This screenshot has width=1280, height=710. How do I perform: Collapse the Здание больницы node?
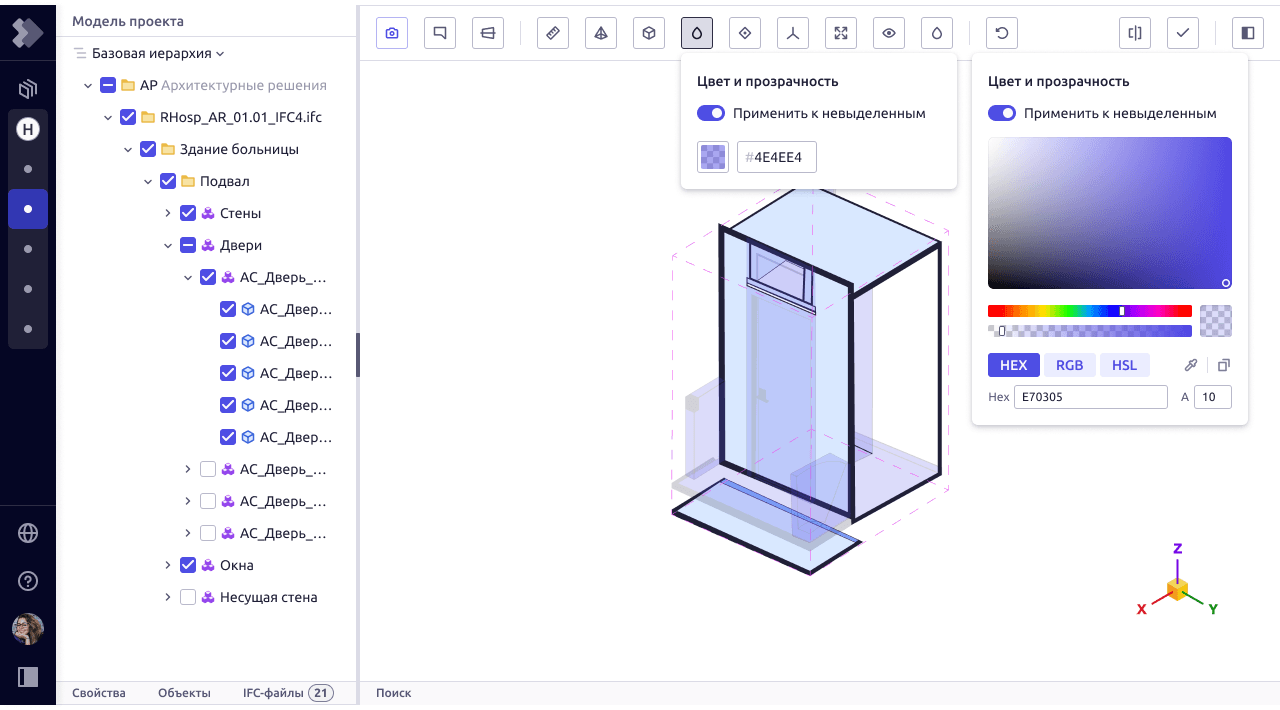[x=128, y=149]
